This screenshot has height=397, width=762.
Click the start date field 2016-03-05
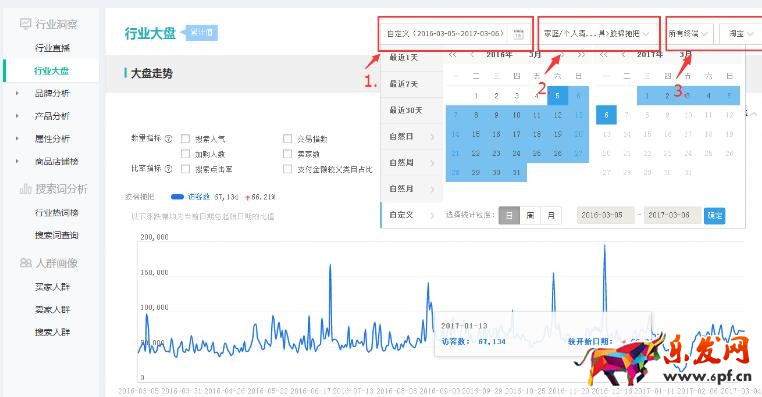(x=606, y=215)
